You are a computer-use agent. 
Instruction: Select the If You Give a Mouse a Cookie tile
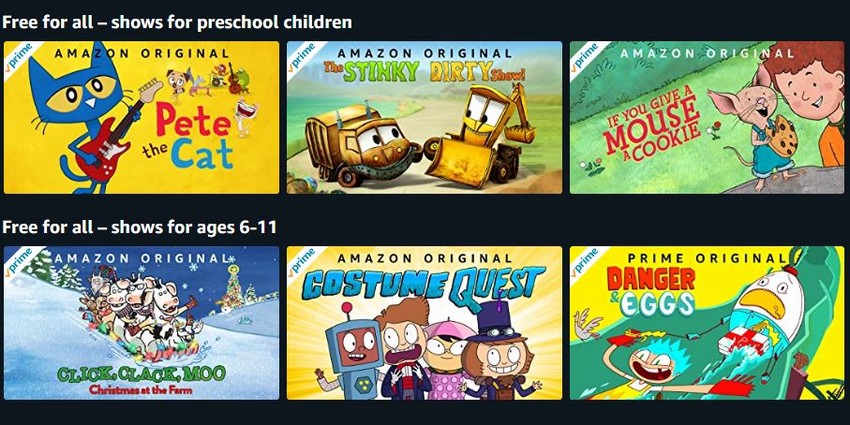pyautogui.click(x=707, y=118)
